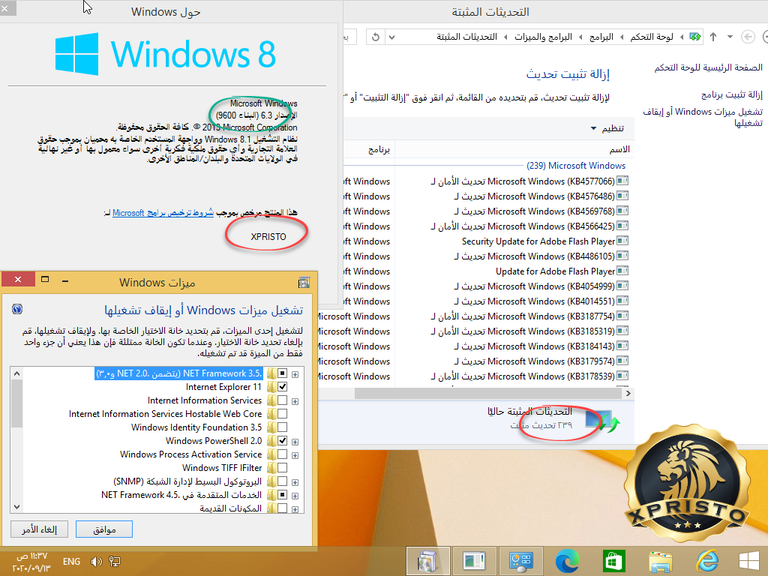Open Microsoft Edge from the taskbar

pyautogui.click(x=568, y=561)
